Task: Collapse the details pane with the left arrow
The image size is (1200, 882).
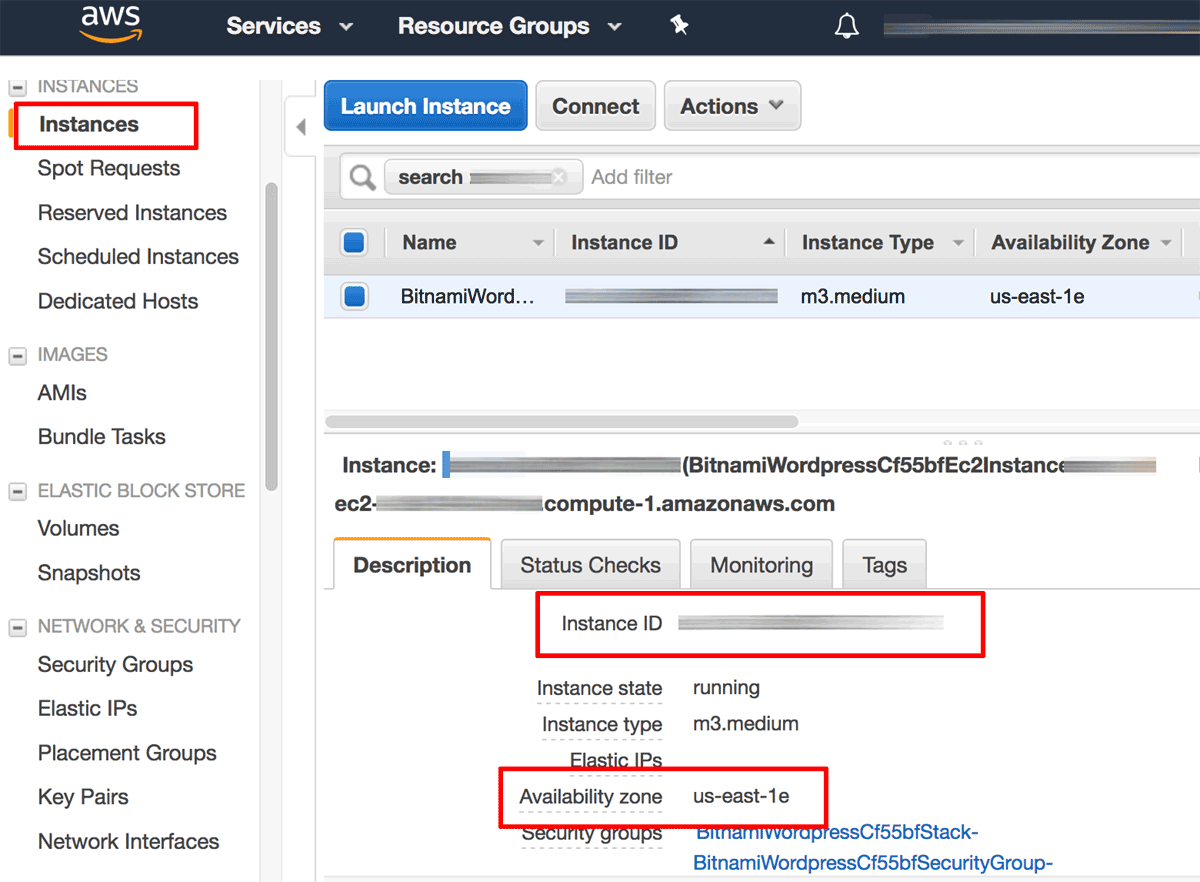Action: click(303, 128)
